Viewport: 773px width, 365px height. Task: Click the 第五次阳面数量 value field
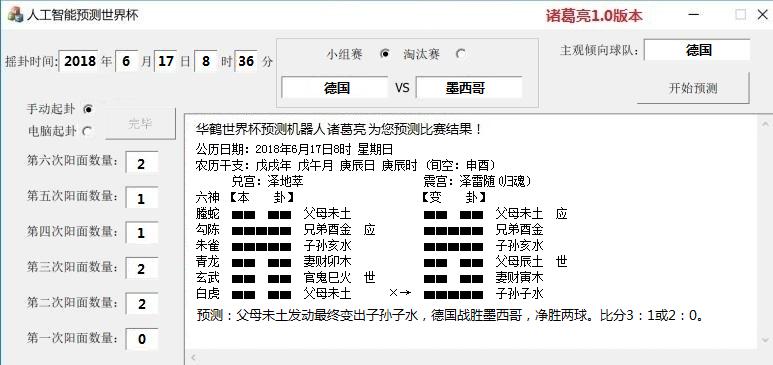pos(142,198)
